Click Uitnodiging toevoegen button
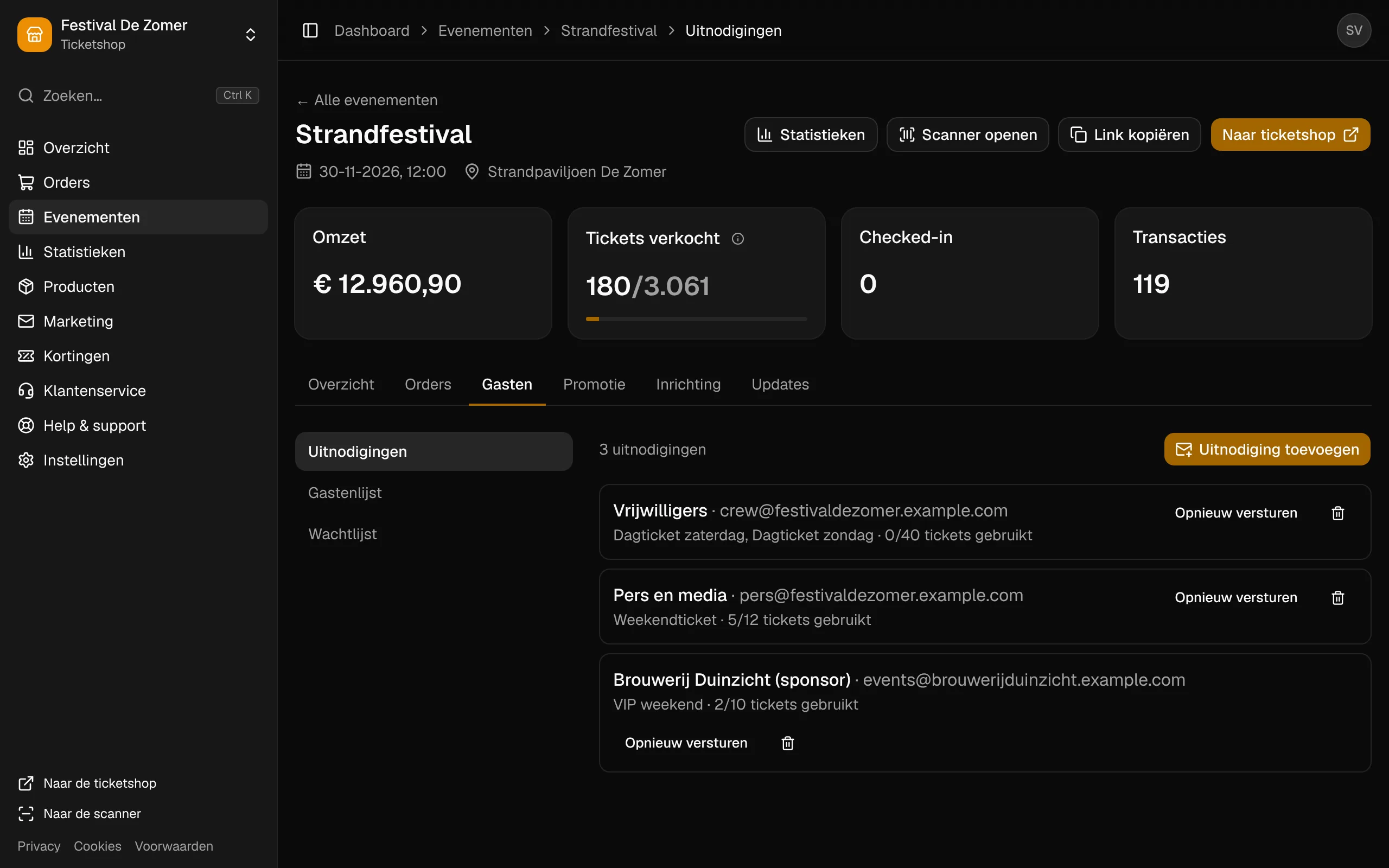The width and height of the screenshot is (1389, 868). (x=1267, y=449)
